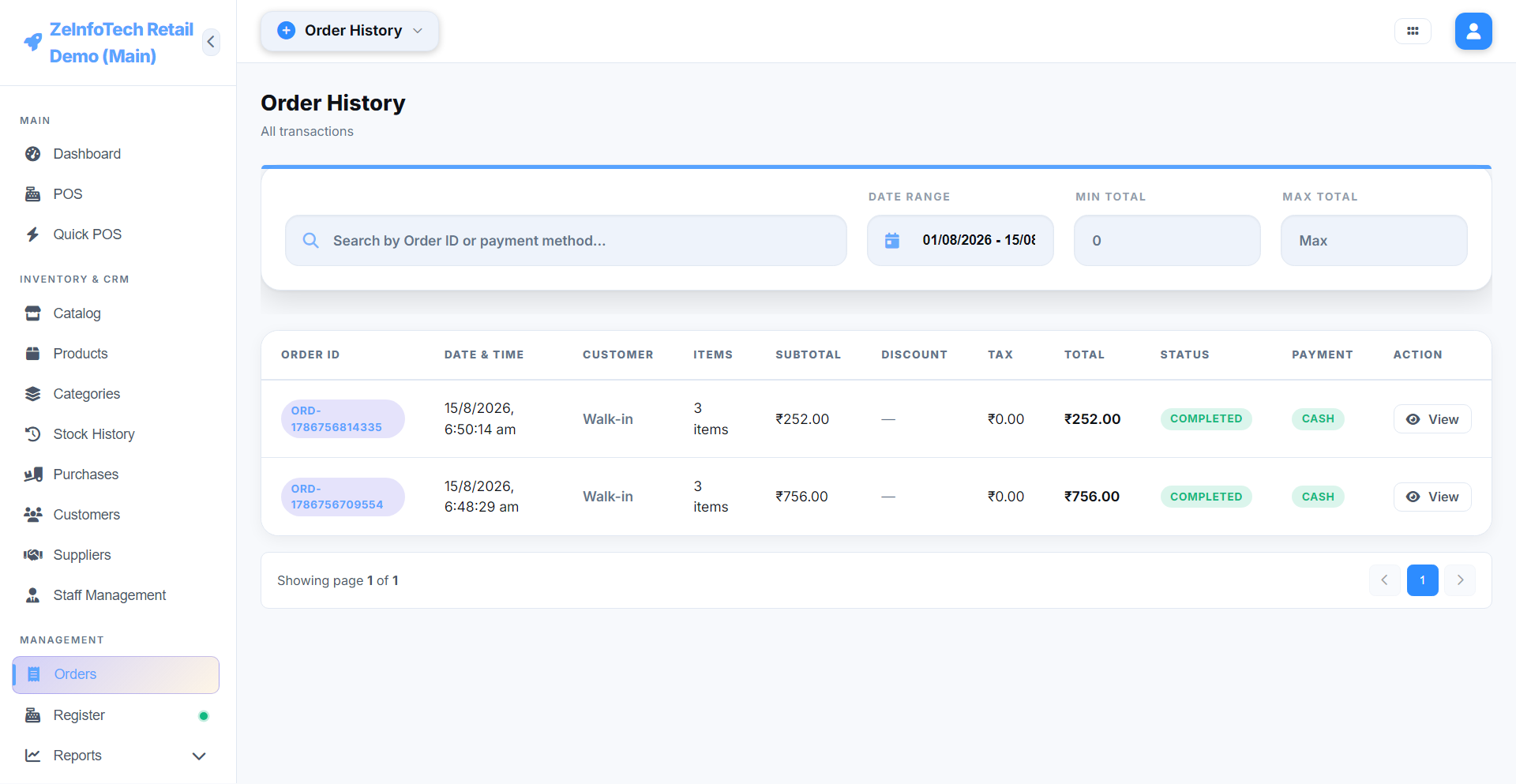Image resolution: width=1516 pixels, height=784 pixels.
Task: Click the ₹756.00 bold total value
Action: click(1092, 497)
